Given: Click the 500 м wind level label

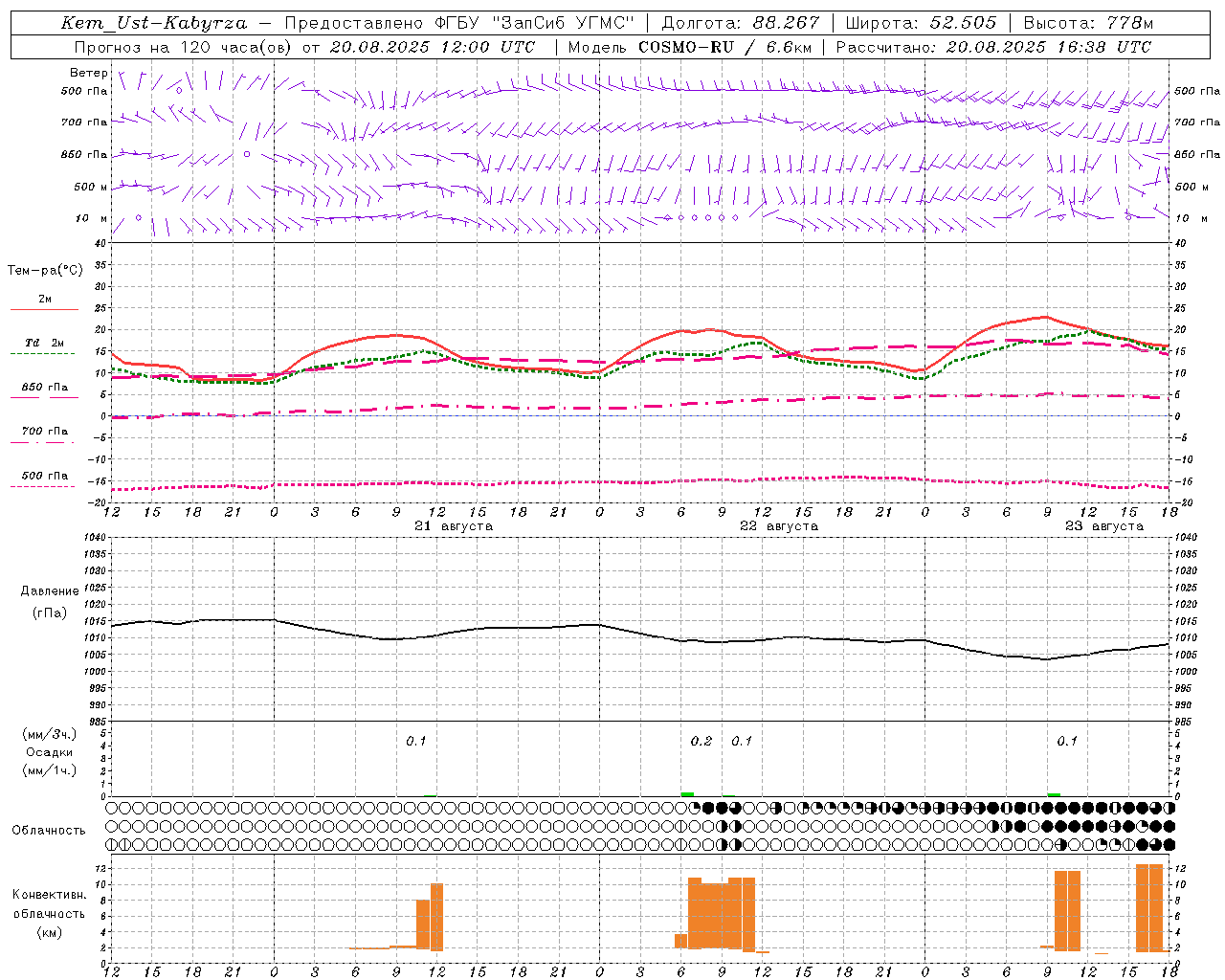Looking at the screenshot, I should tap(91, 188).
